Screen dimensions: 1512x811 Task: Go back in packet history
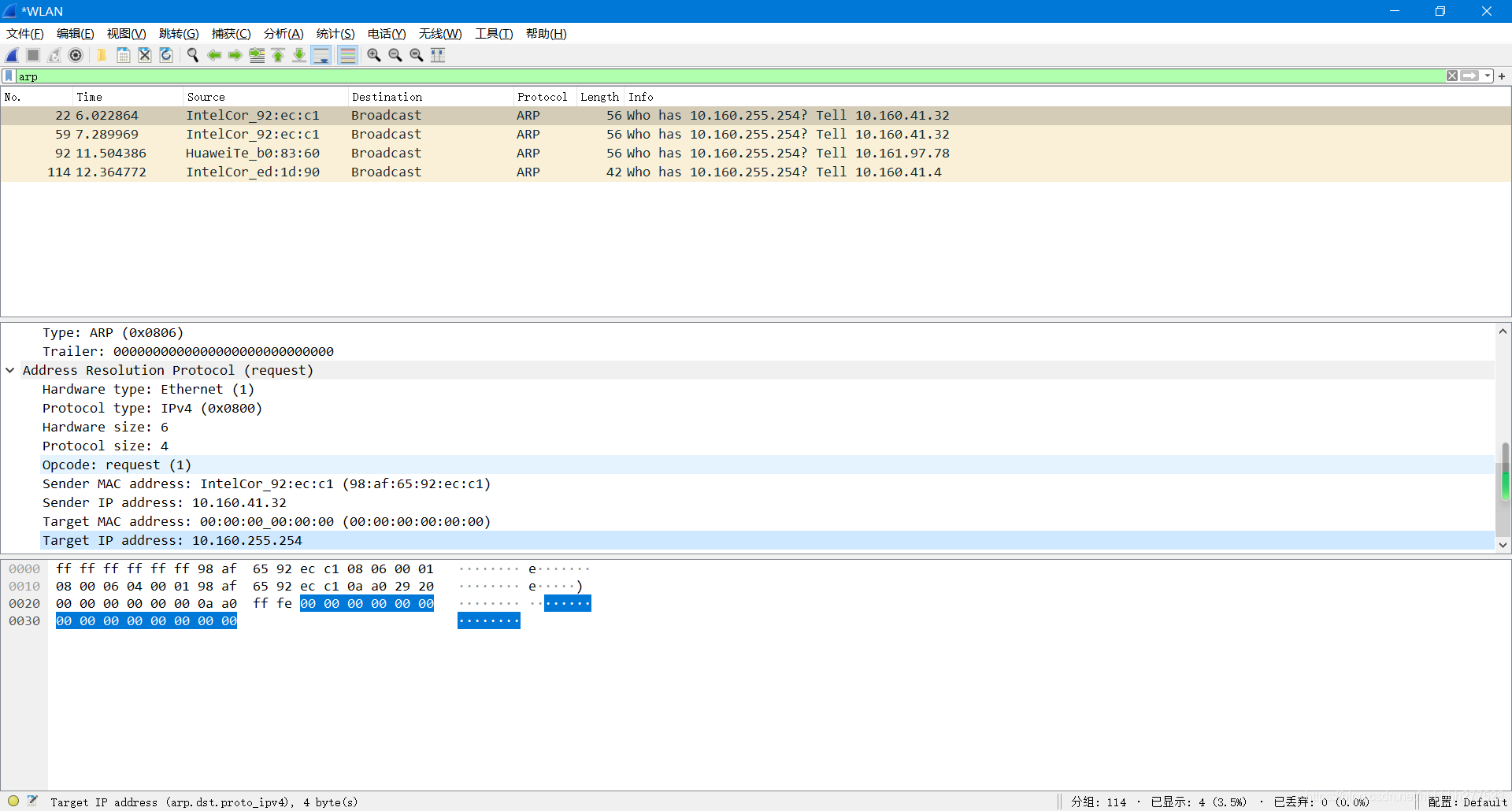point(213,55)
